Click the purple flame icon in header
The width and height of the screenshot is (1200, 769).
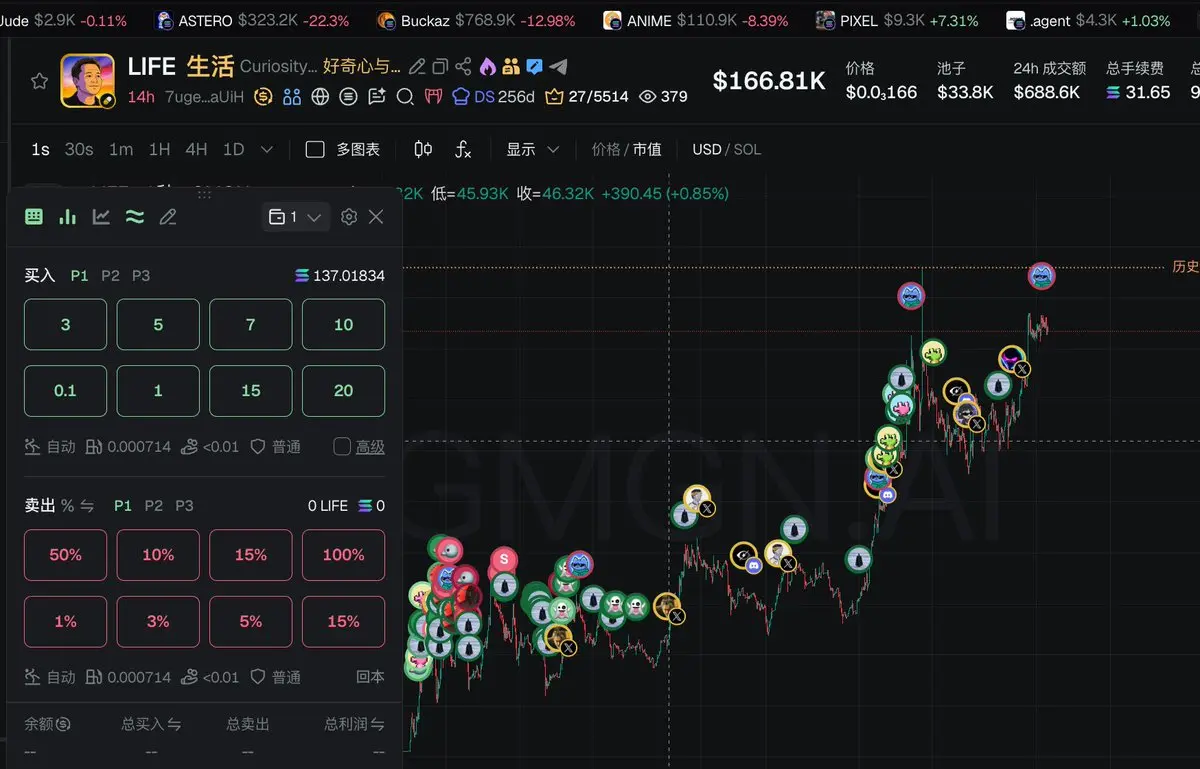pos(487,67)
